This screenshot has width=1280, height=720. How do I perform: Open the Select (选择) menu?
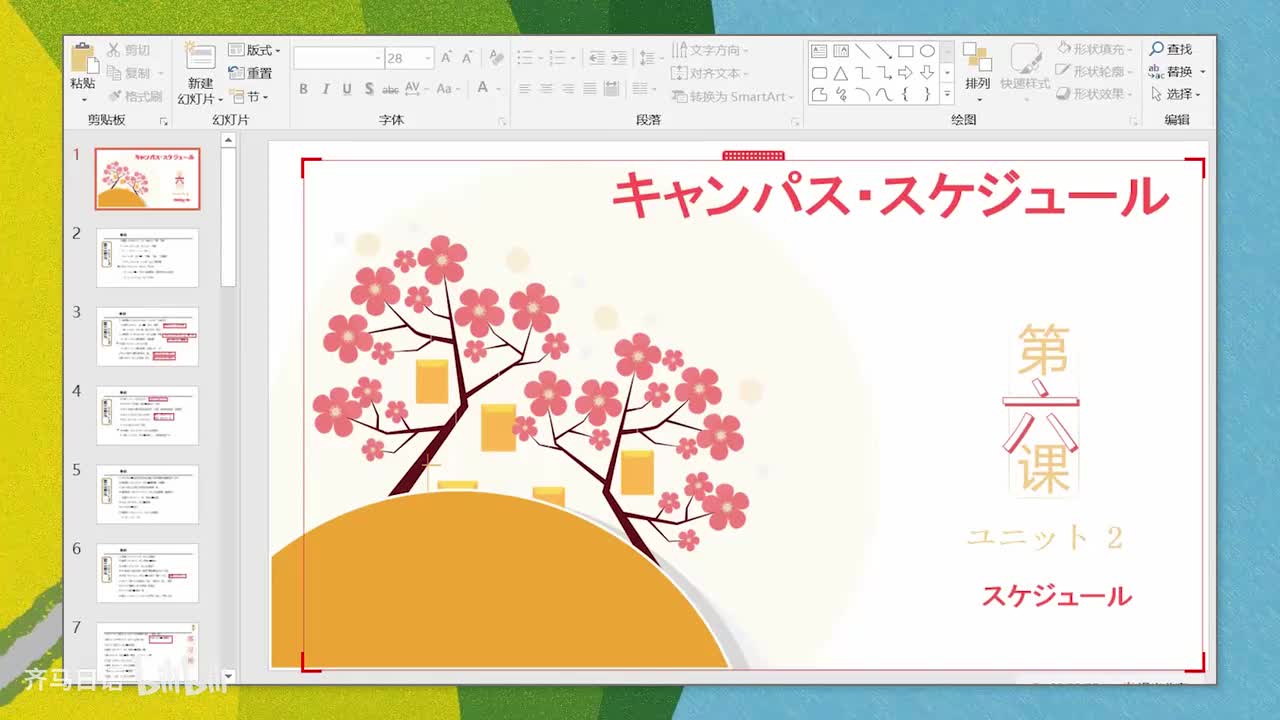click(1176, 94)
